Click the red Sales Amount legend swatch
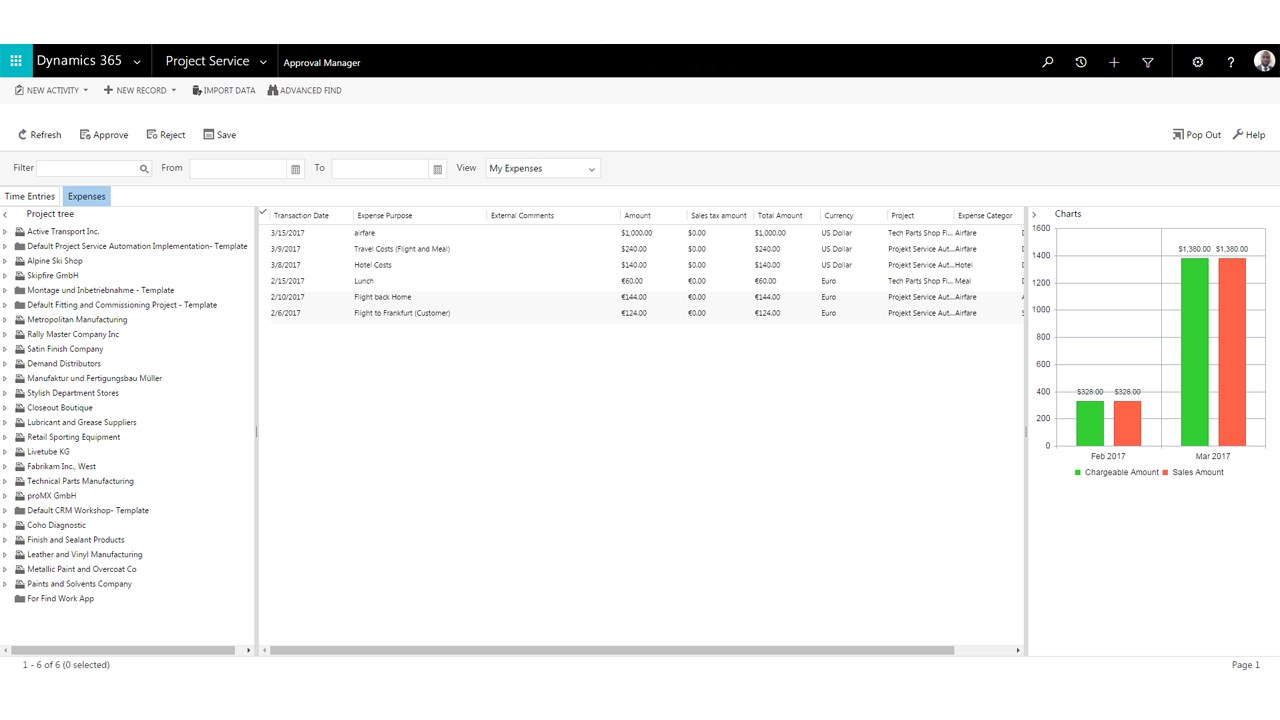Viewport: 1280px width, 720px height. [1165, 473]
